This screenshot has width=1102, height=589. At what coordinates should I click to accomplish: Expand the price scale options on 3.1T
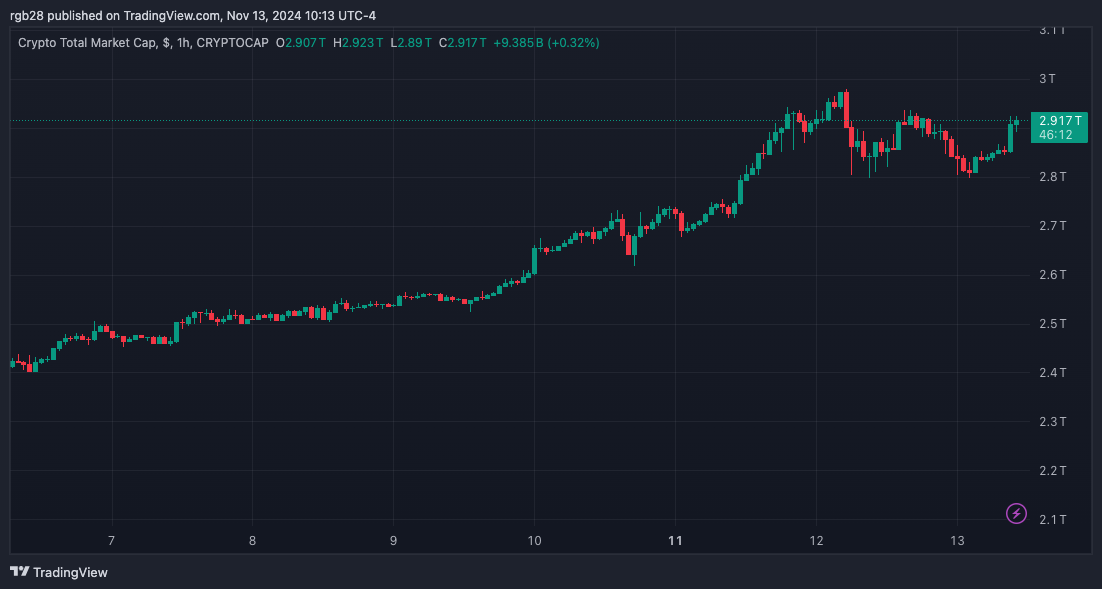point(1052,30)
